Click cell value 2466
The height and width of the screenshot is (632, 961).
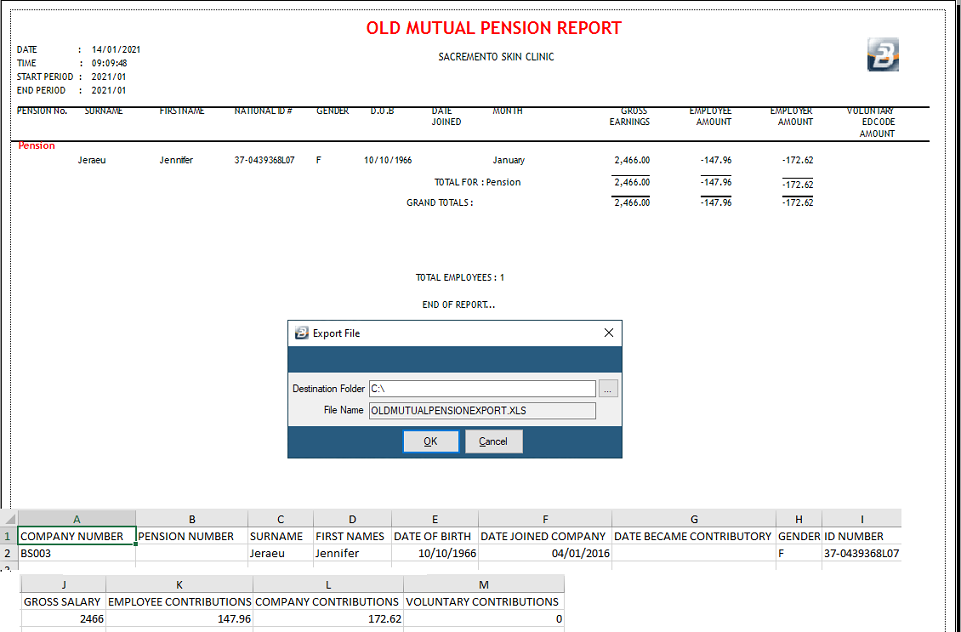pyautogui.click(x=63, y=619)
